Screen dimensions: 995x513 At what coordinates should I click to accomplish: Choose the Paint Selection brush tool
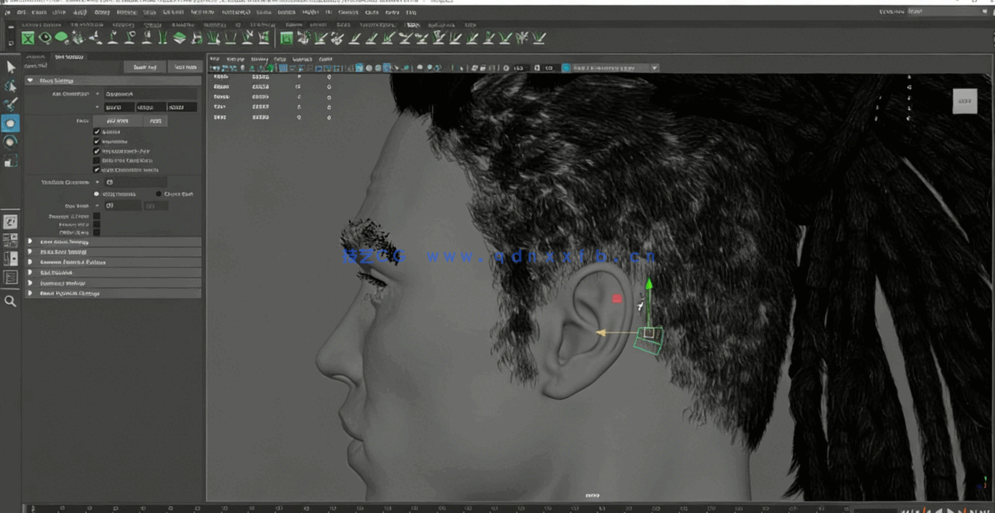[x=10, y=104]
